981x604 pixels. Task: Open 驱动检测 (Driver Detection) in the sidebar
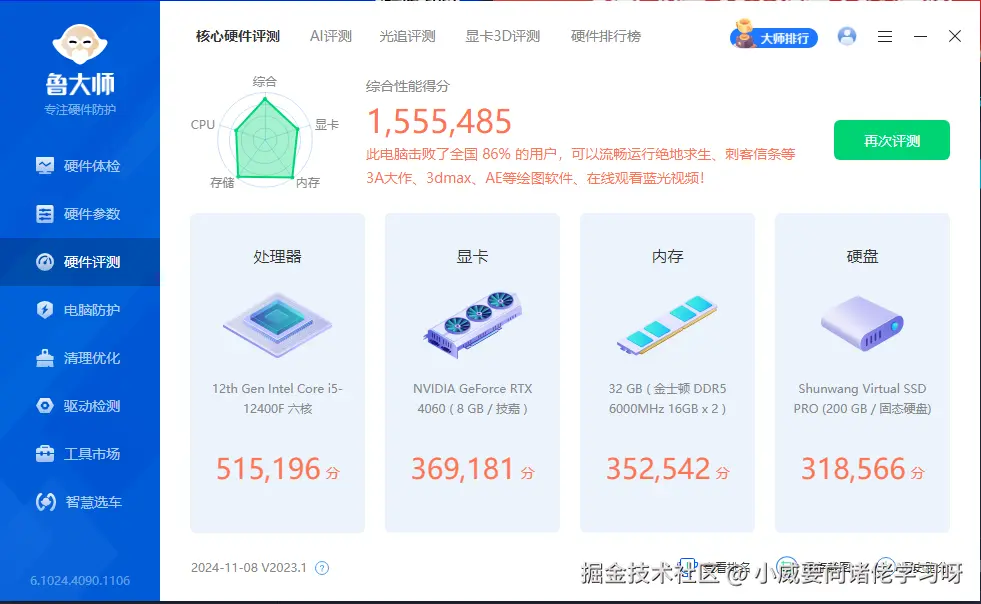point(79,406)
